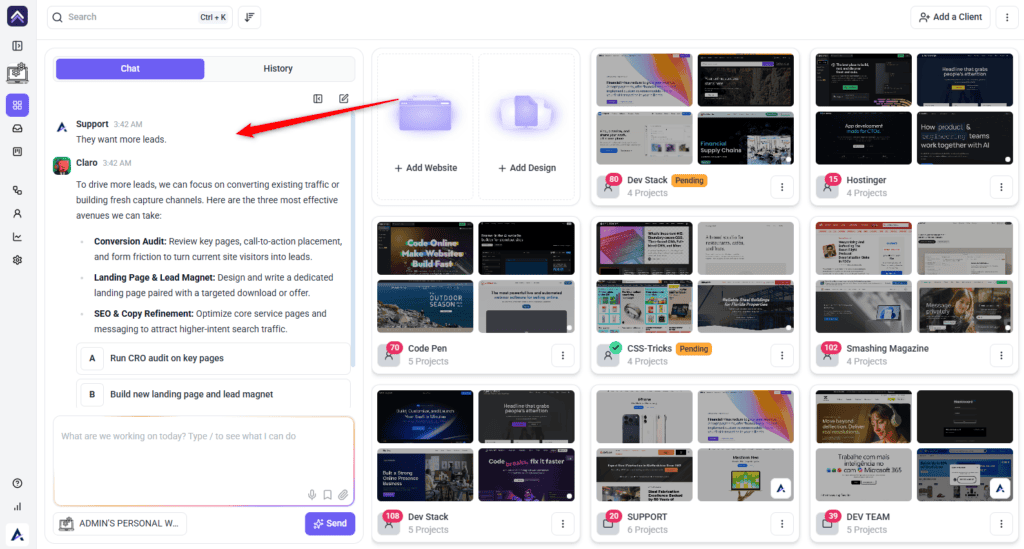Open Hostinger card options menu

pyautogui.click(x=1001, y=187)
